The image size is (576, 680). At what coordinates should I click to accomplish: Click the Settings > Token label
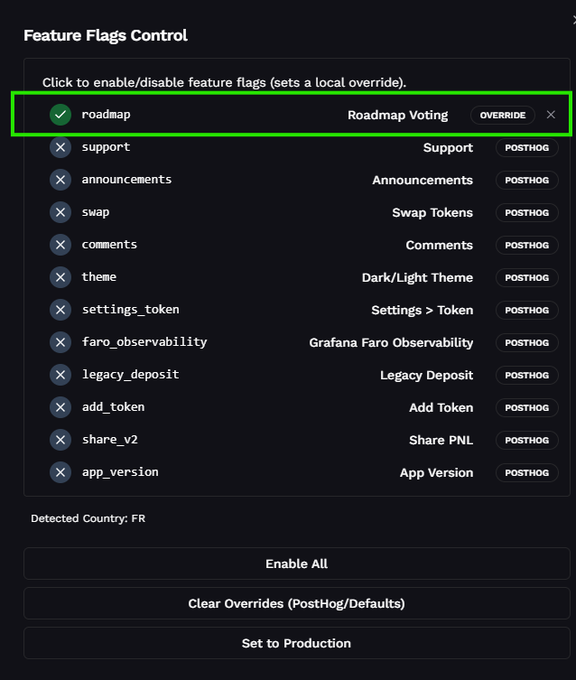422,311
